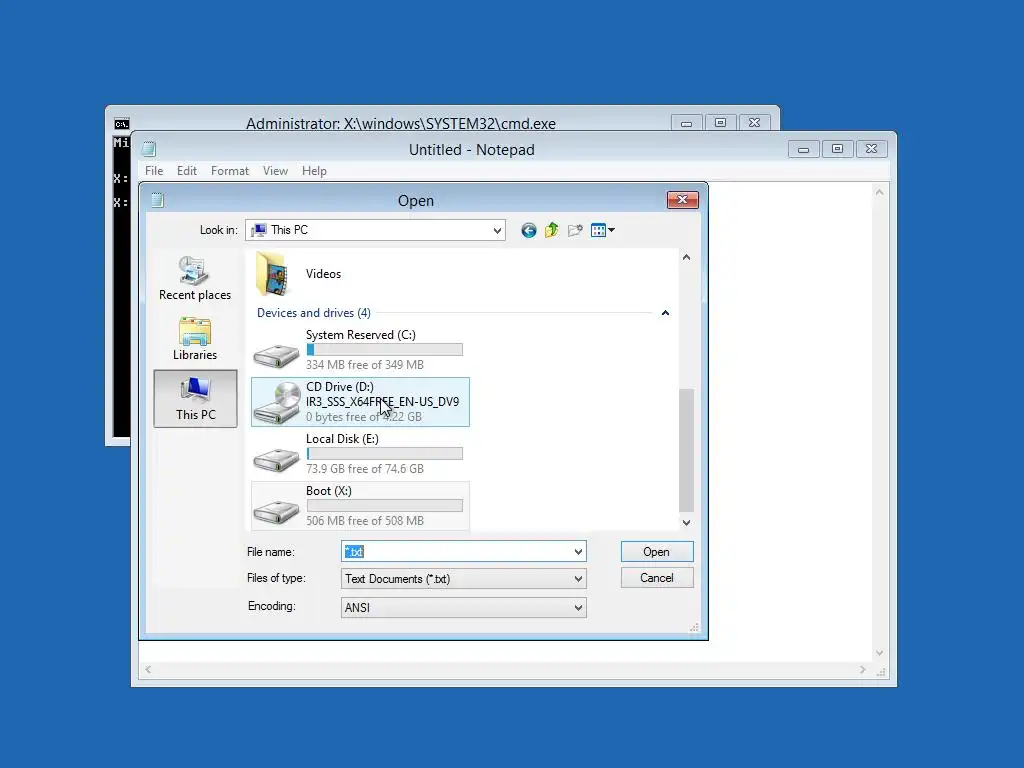The height and width of the screenshot is (768, 1024).
Task: Select the CD Drive (D:) disc icon
Action: (278, 403)
